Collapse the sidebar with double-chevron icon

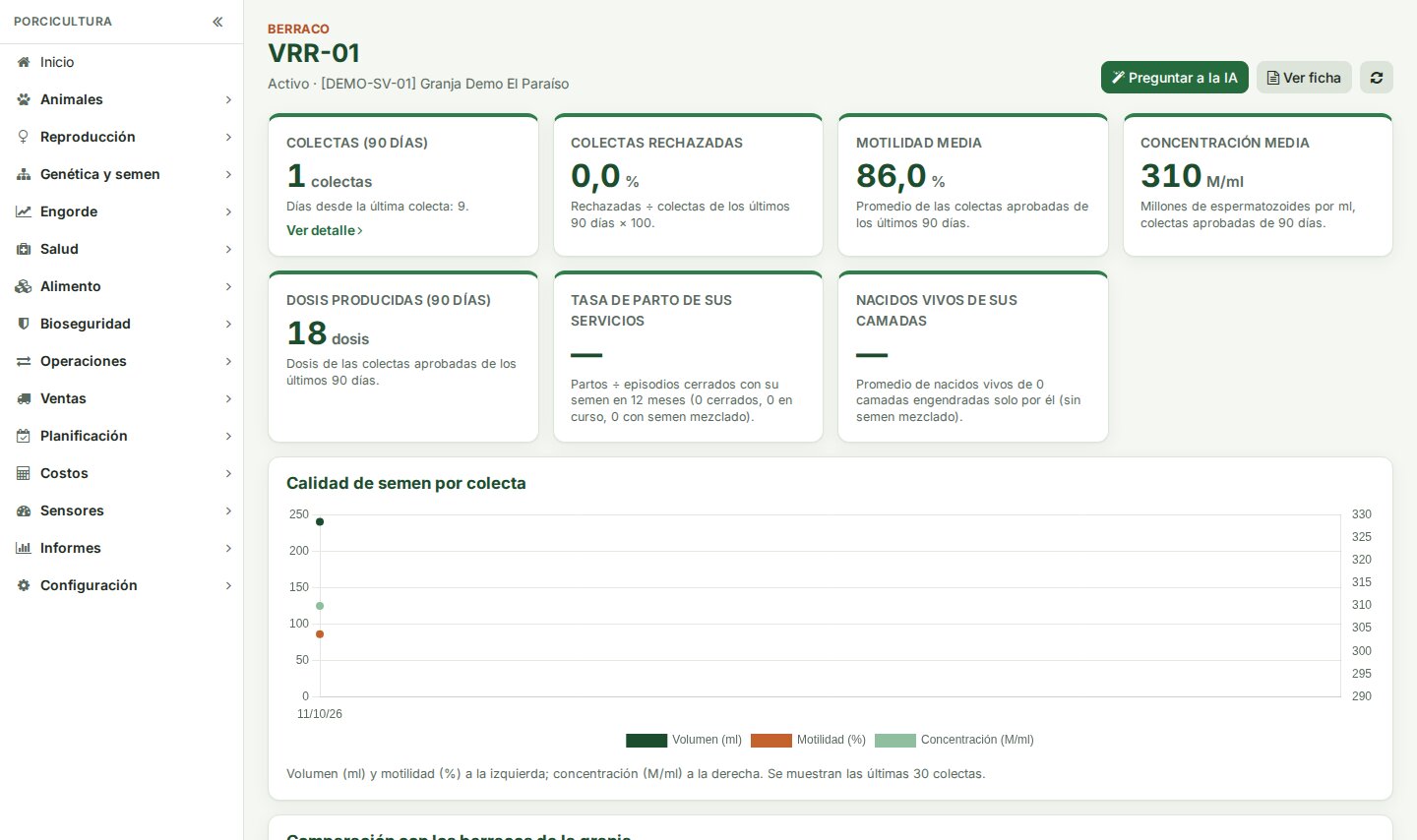pos(217,22)
